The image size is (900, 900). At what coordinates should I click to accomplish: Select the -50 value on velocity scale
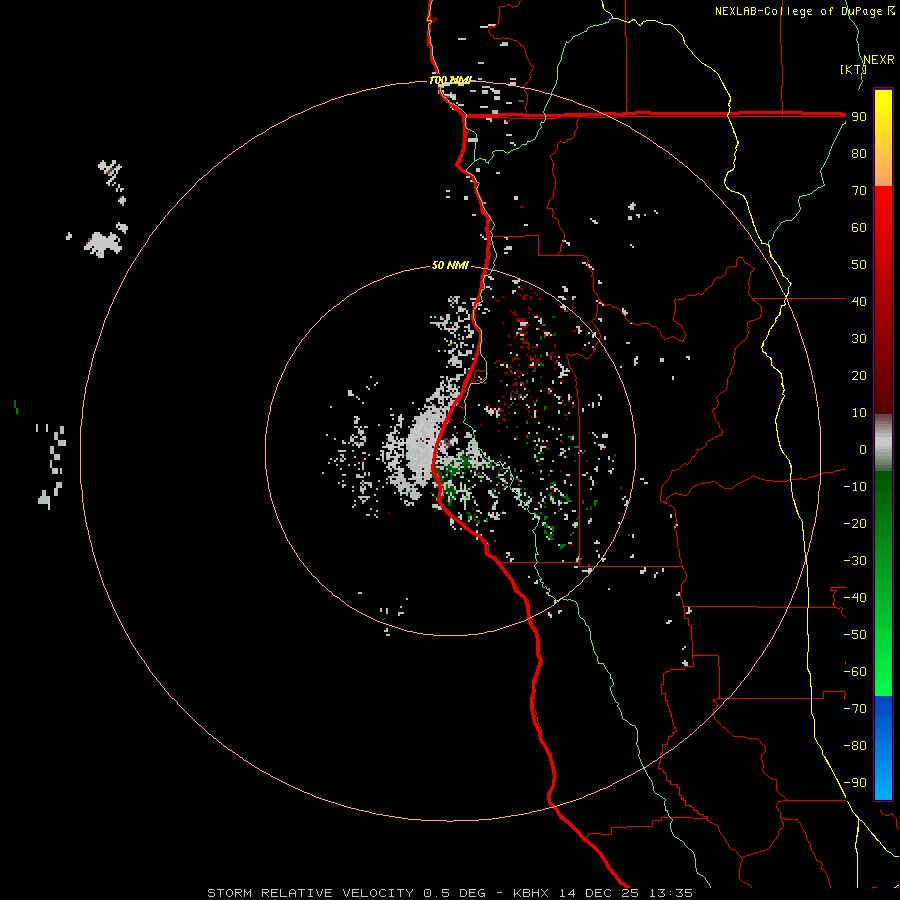(x=855, y=635)
